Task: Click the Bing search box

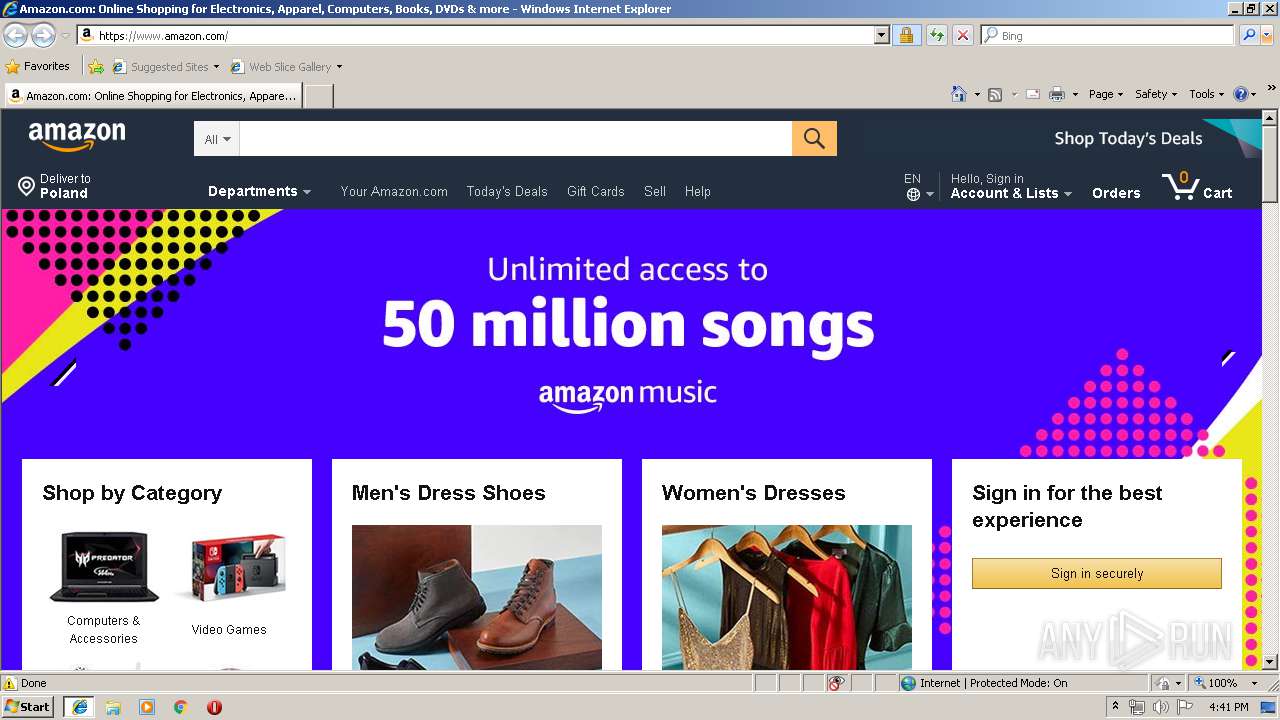Action: (x=1108, y=35)
